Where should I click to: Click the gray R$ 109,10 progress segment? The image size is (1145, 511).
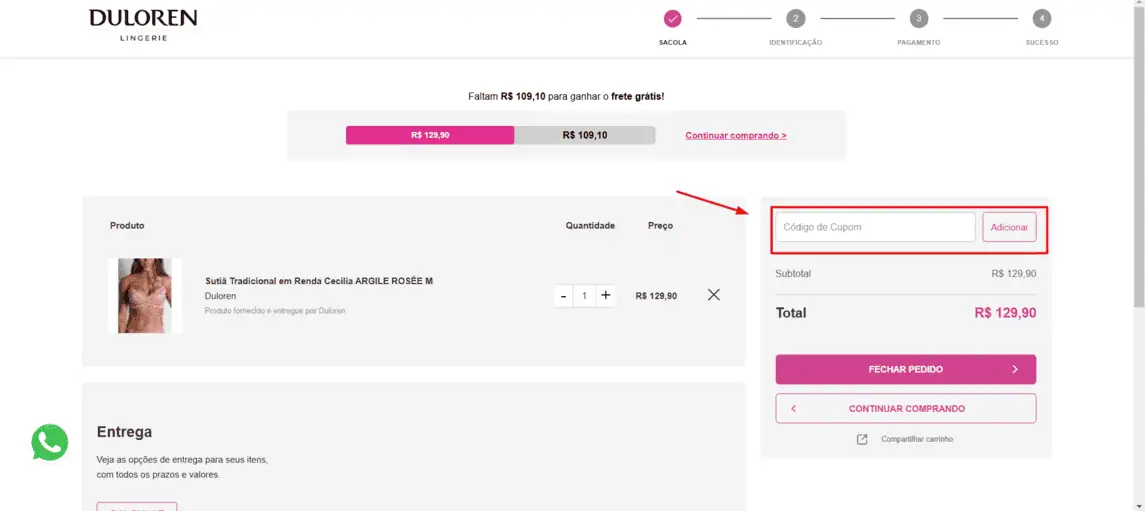tap(585, 135)
